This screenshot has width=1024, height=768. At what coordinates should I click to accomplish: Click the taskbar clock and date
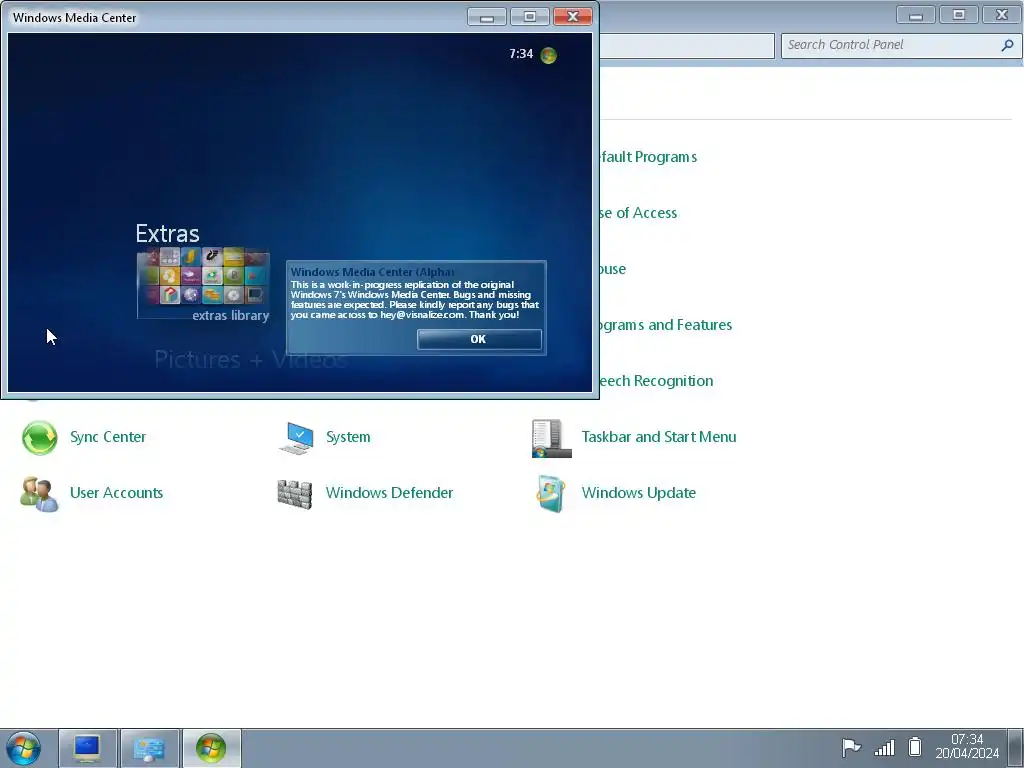pyautogui.click(x=967, y=746)
